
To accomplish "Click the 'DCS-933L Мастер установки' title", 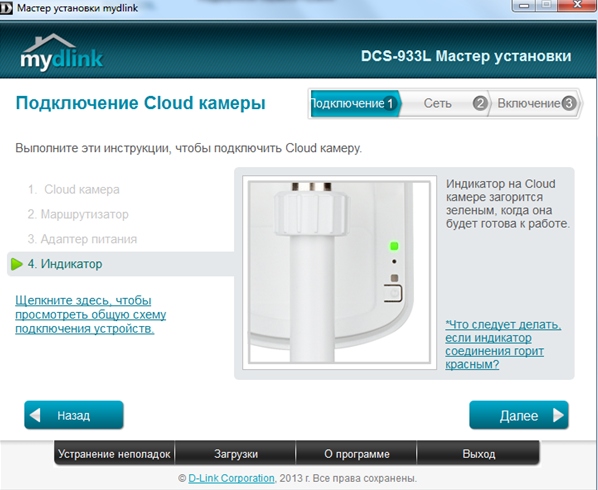I will [466, 56].
